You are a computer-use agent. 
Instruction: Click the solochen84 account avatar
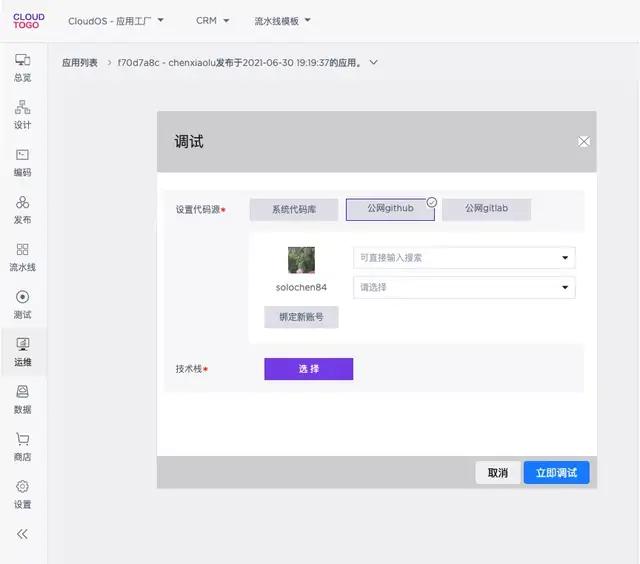point(301,261)
